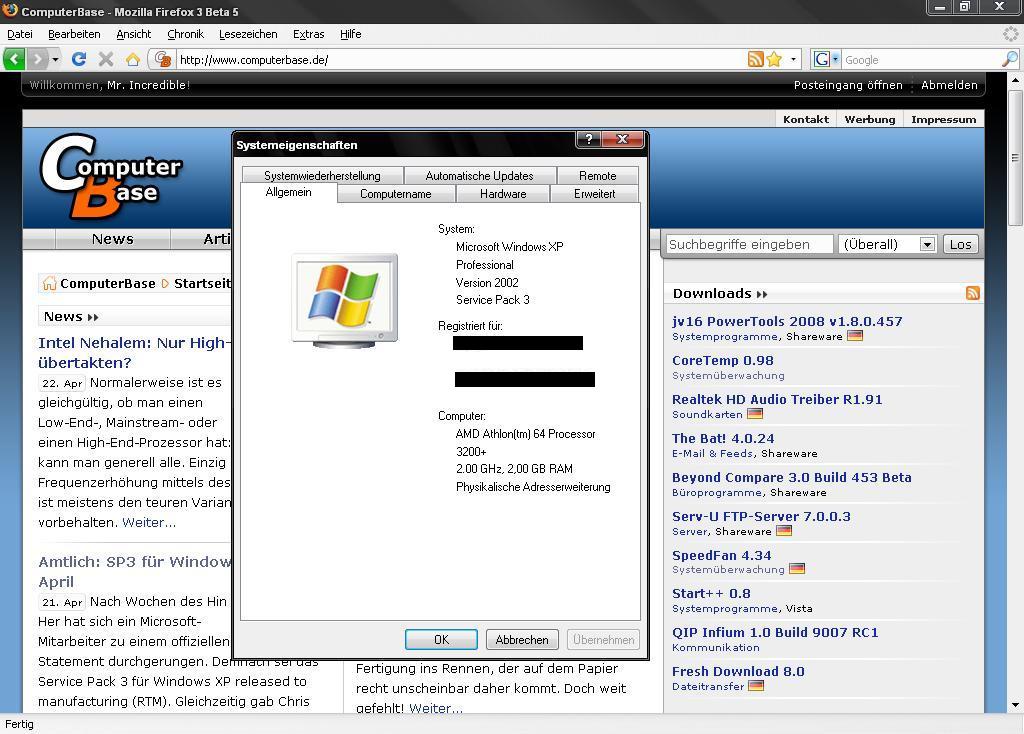Click the stop loading X icon

click(x=106, y=59)
